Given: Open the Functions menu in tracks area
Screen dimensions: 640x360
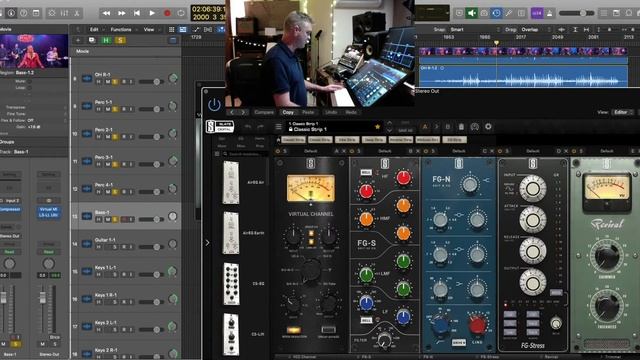Looking at the screenshot, I should (x=121, y=29).
